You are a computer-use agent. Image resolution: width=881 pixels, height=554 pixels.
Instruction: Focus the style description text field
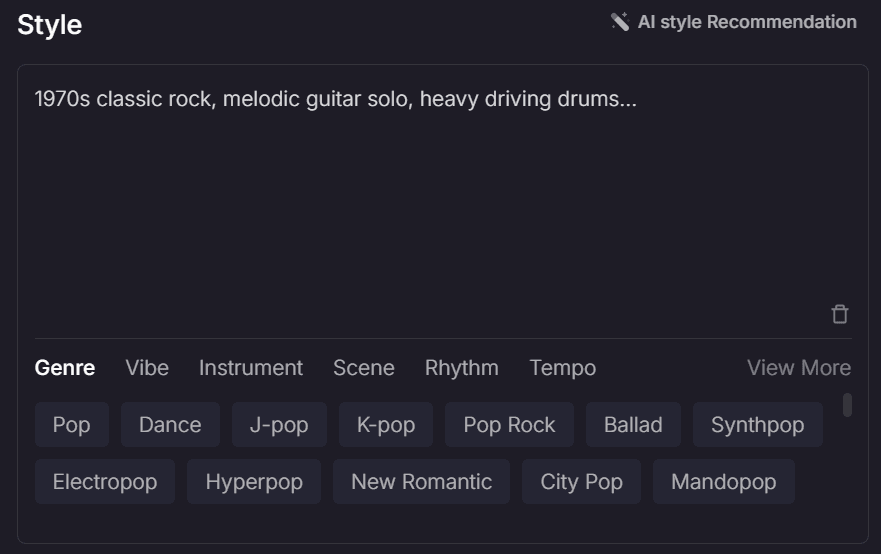443,197
